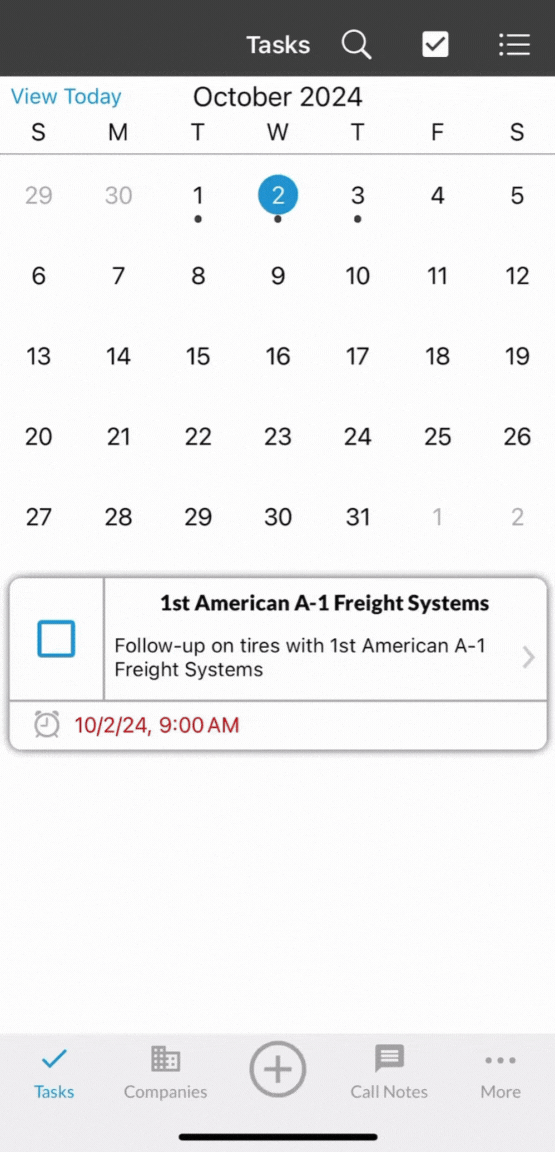Screen dimensions: 555x1152
Task: Tap the alarm clock reminder icon
Action: [x=47, y=725]
